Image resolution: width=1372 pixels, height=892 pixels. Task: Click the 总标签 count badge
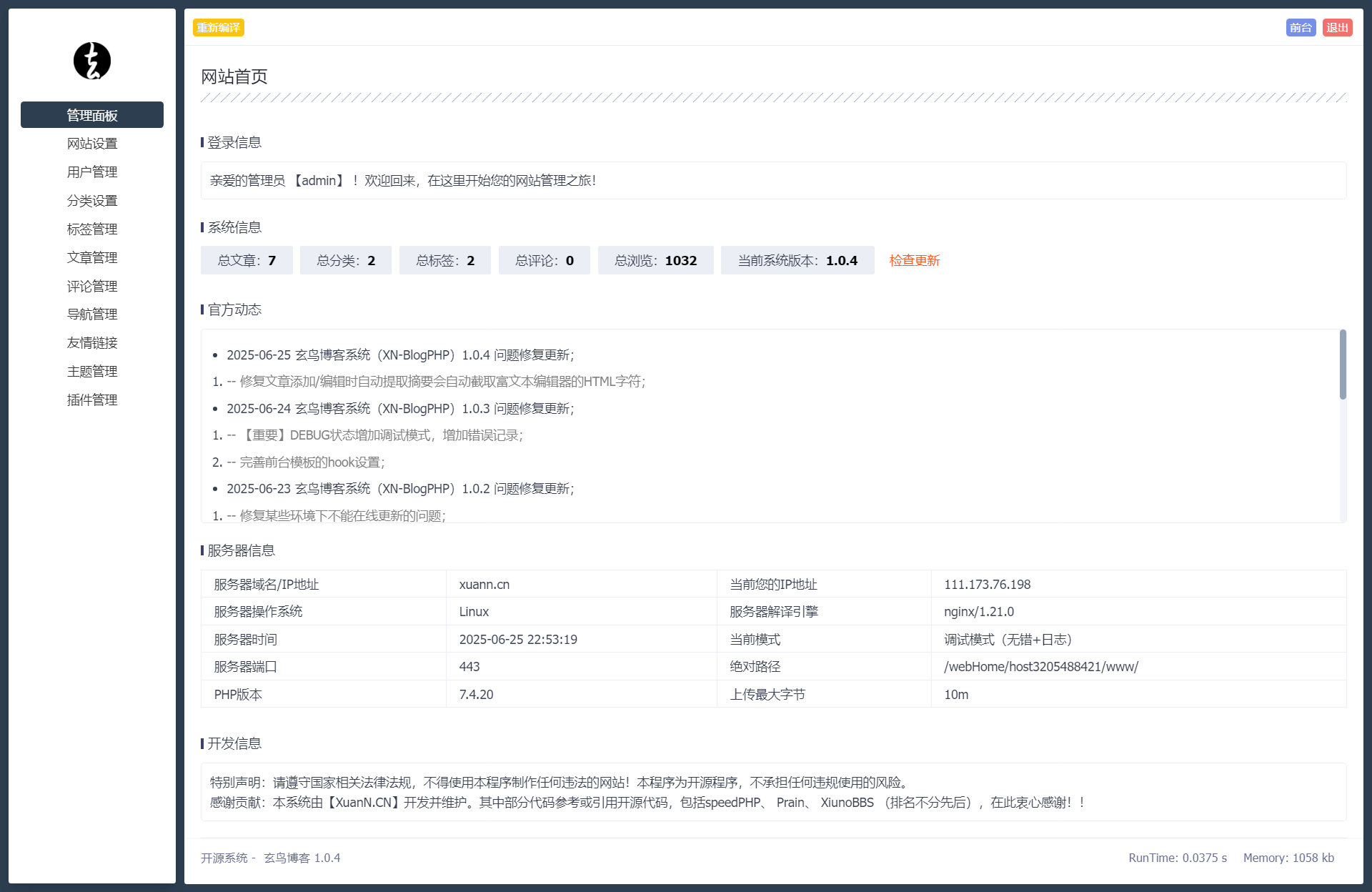pyautogui.click(x=445, y=260)
